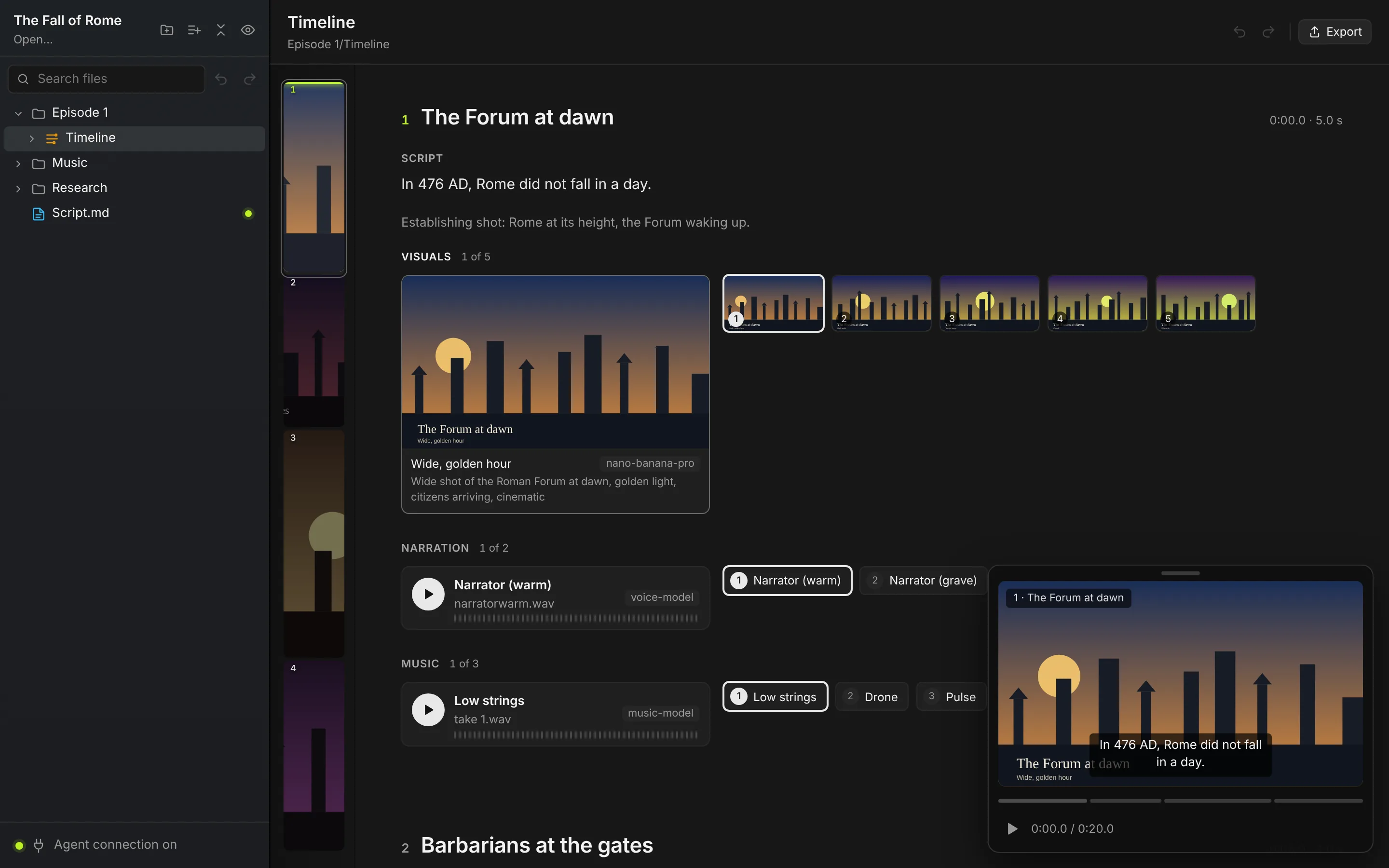Viewport: 1389px width, 868px height.
Task: Click undo icon left of Export
Action: coord(1239,31)
